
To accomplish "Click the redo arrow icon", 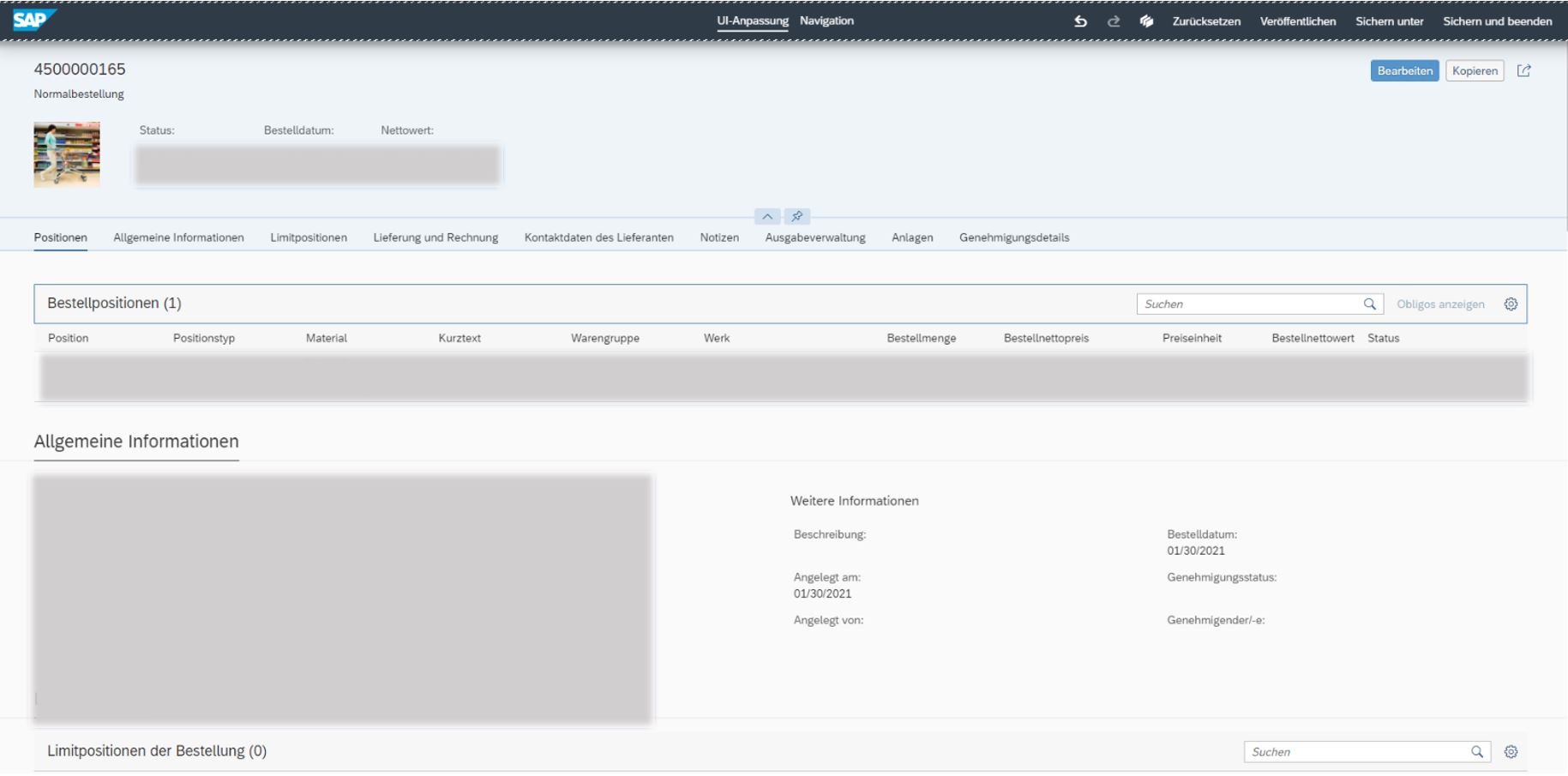I will 1114,21.
